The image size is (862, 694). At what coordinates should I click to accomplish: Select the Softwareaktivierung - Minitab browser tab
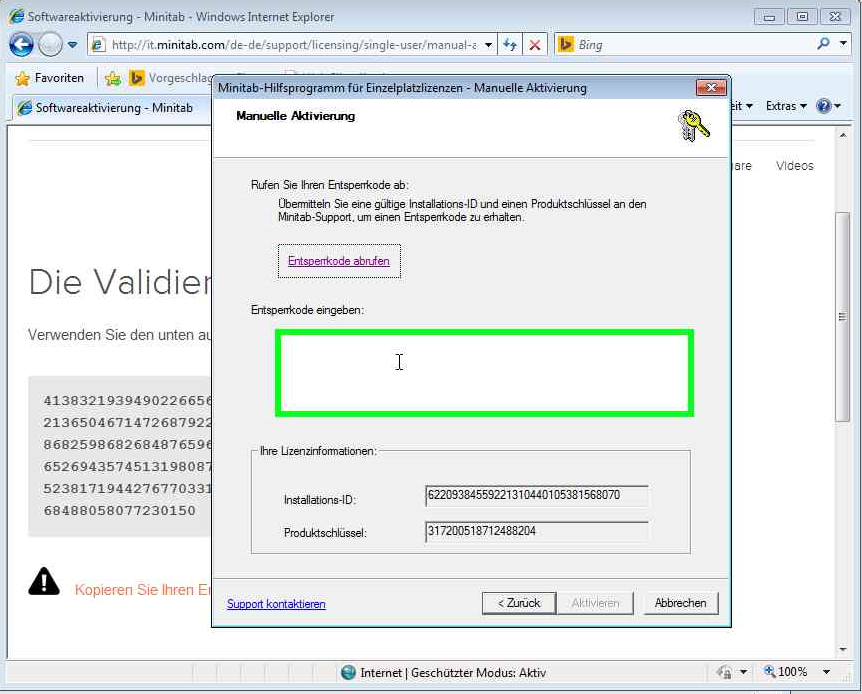pos(113,108)
